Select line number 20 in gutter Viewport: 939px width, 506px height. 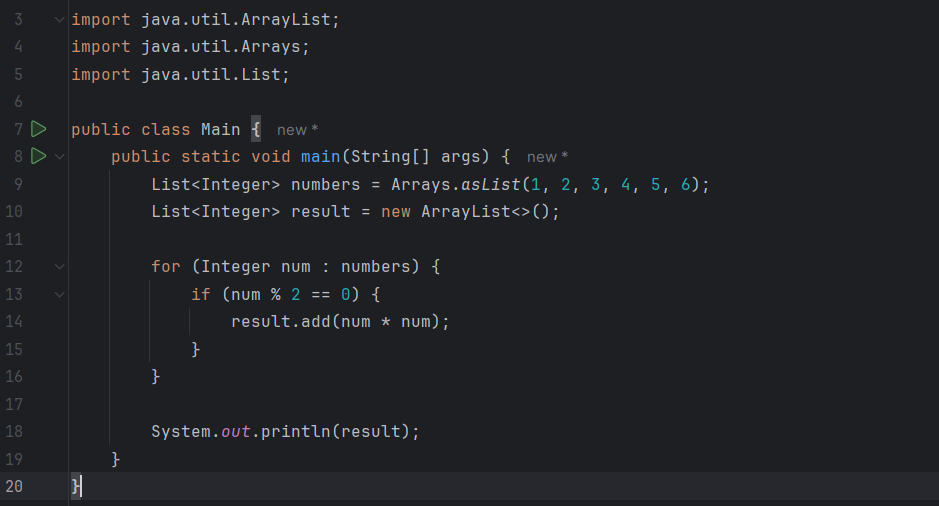(x=14, y=486)
